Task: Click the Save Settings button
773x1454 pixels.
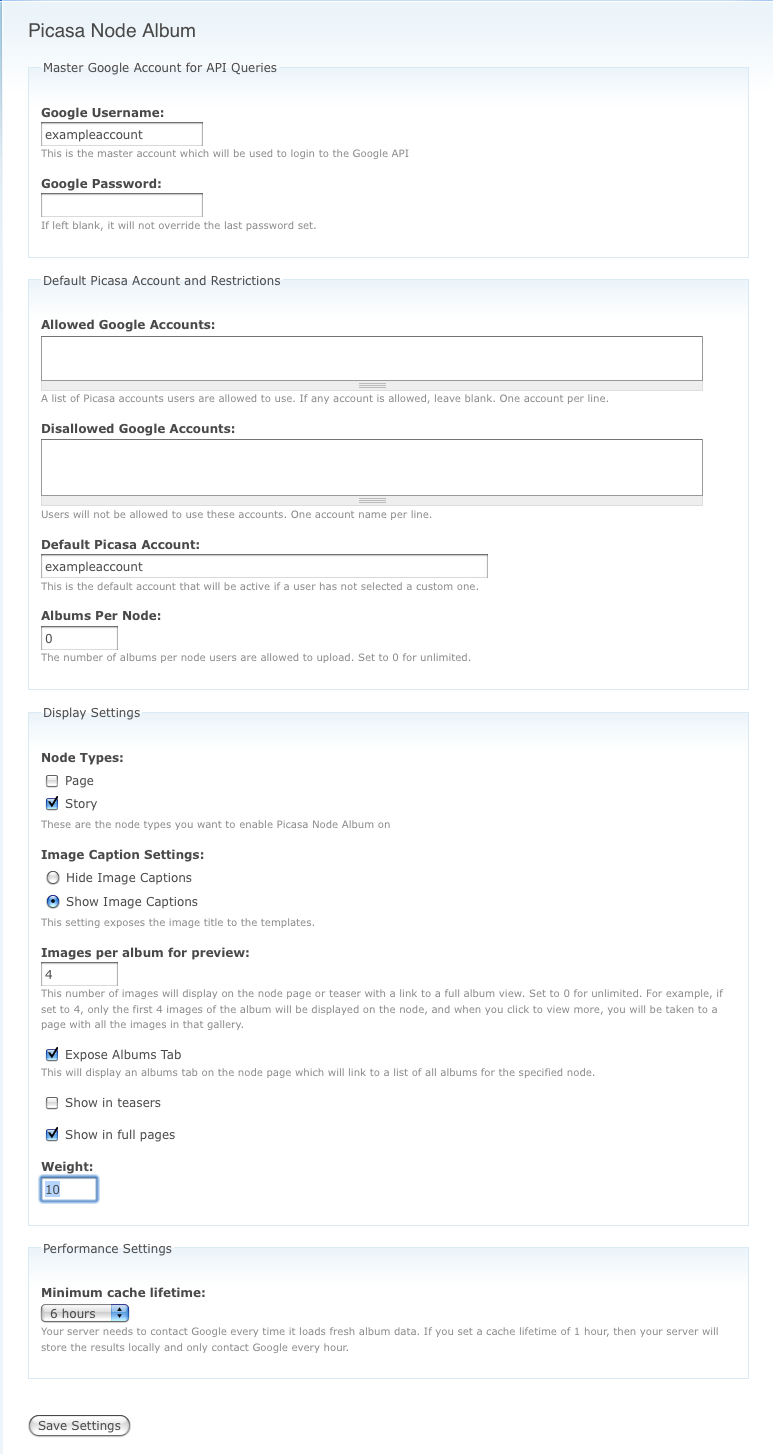Action: pyautogui.click(x=79, y=1426)
